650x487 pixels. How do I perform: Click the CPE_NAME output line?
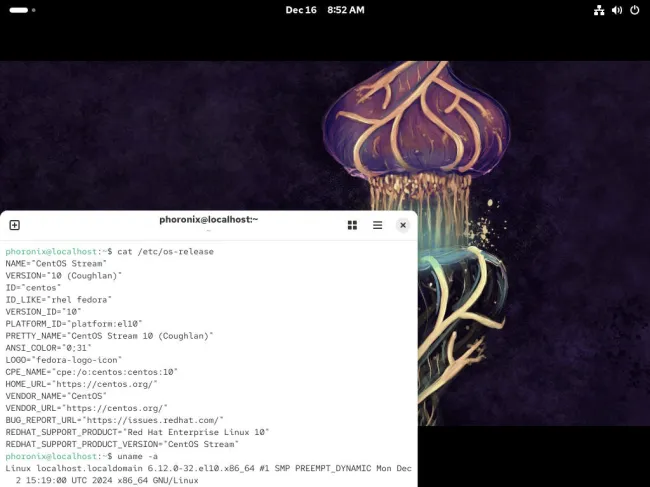click(x=92, y=371)
